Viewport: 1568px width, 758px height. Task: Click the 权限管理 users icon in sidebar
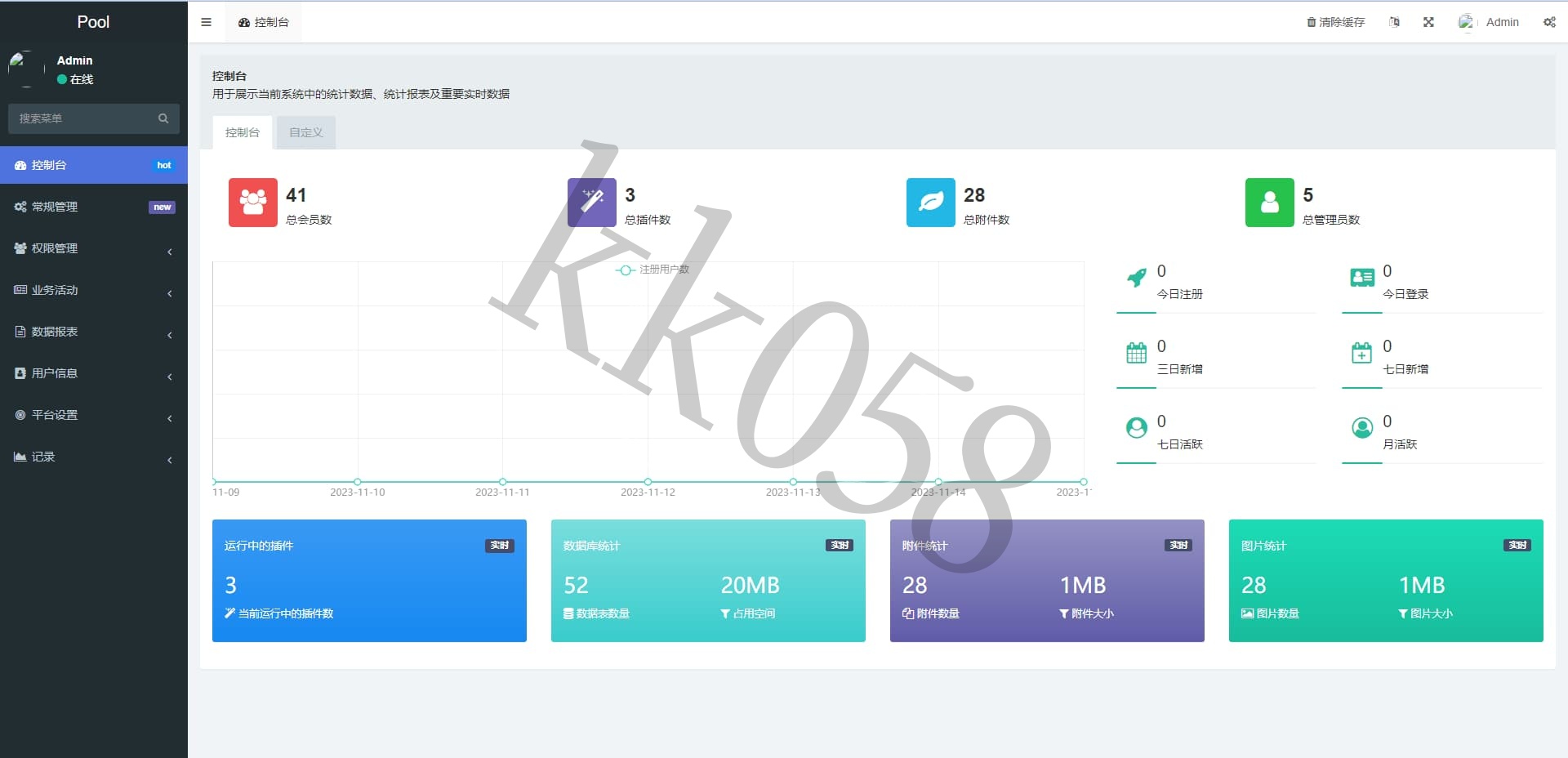click(20, 248)
